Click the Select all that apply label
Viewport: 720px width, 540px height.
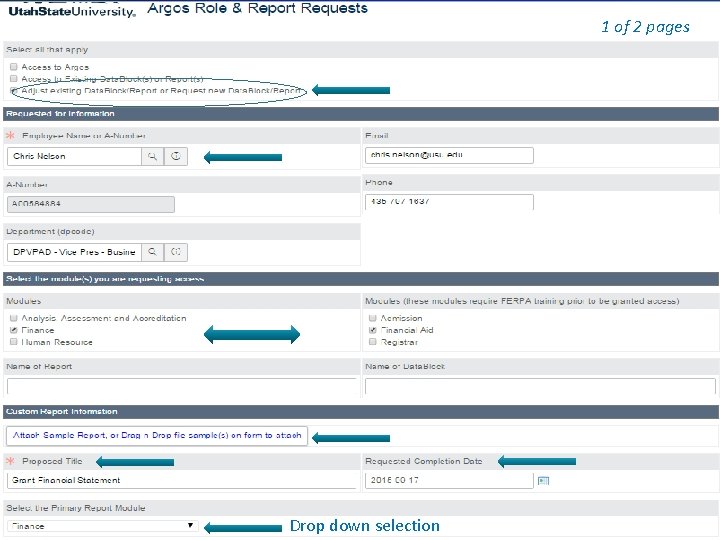click(47, 50)
